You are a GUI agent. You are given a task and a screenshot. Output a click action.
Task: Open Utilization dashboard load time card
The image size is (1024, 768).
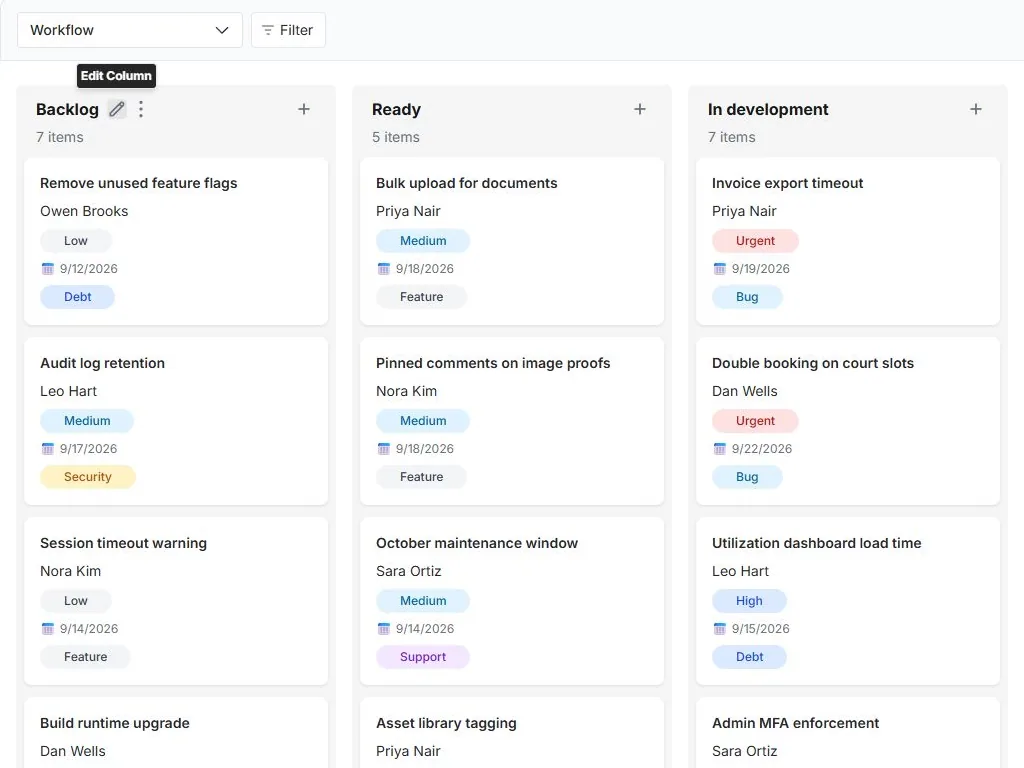click(848, 601)
